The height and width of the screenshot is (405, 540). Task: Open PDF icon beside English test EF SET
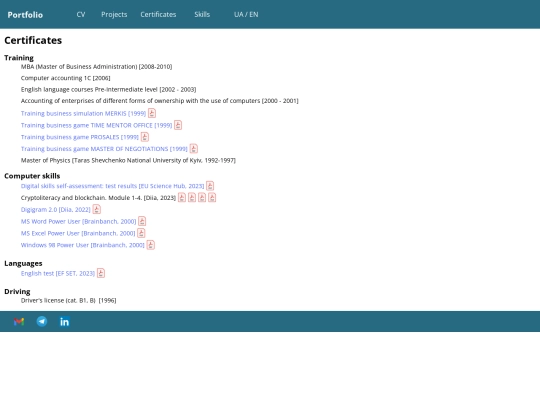[x=101, y=273]
